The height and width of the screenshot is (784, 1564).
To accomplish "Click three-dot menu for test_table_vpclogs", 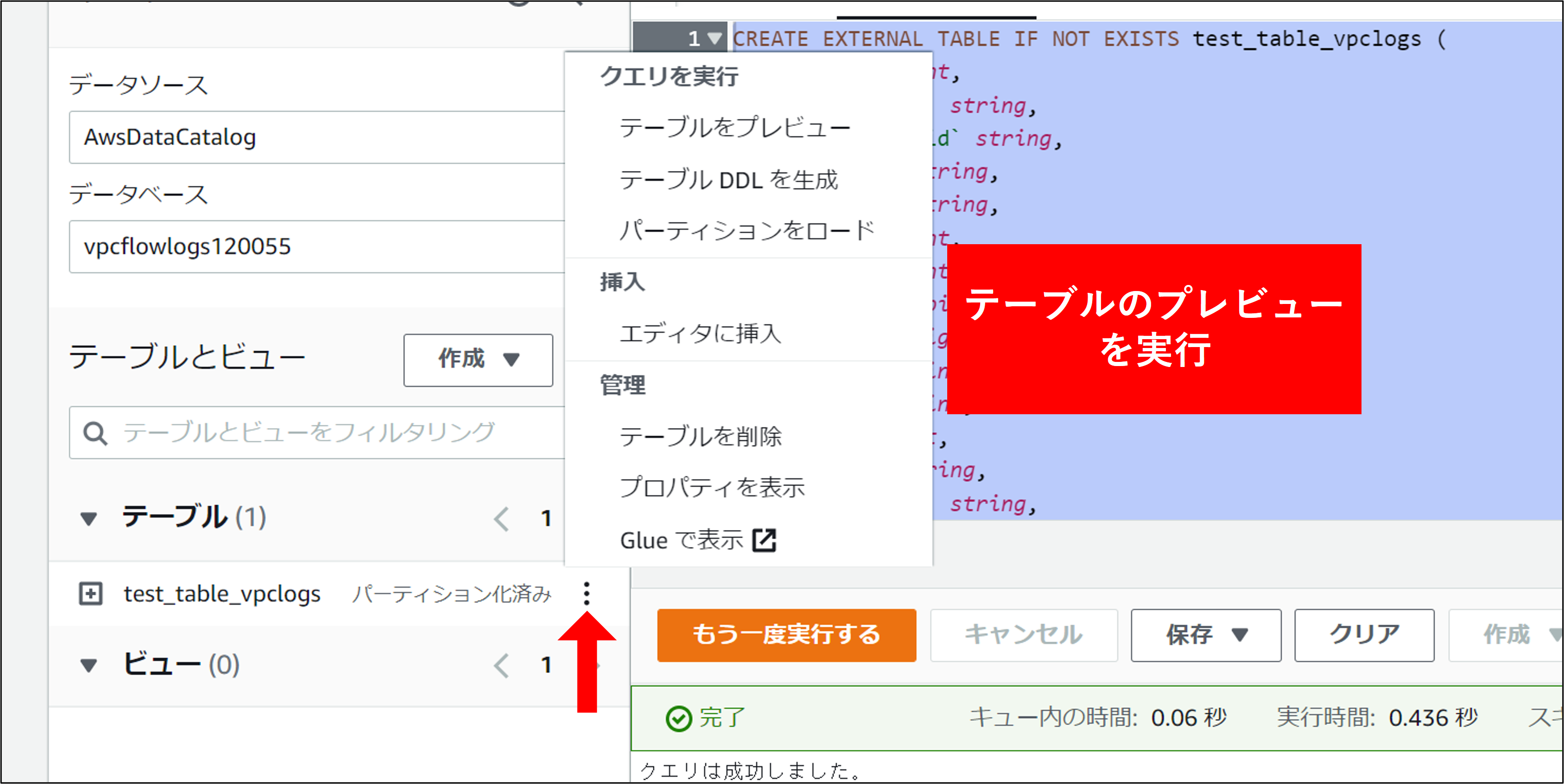I will point(586,593).
